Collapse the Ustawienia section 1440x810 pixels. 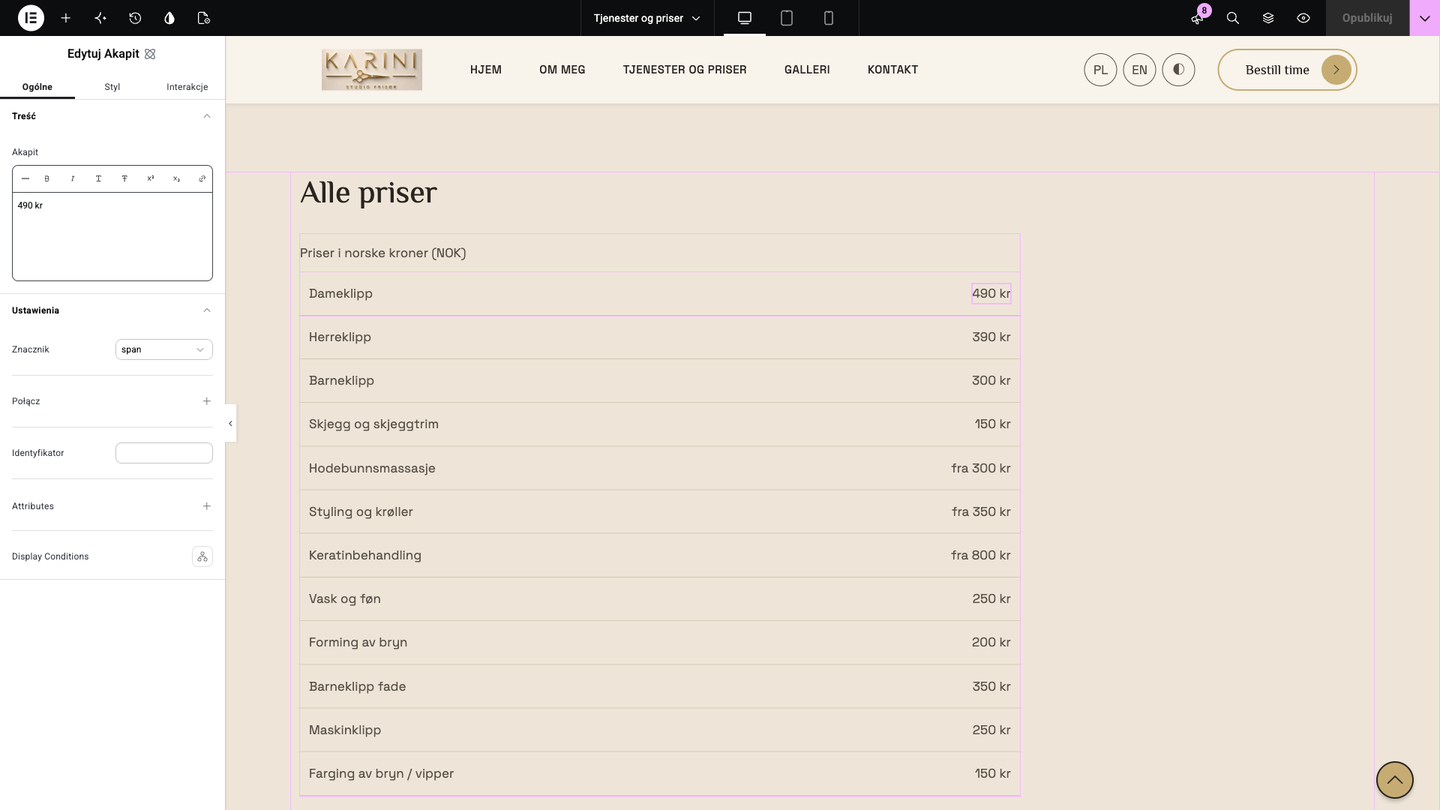(x=207, y=310)
